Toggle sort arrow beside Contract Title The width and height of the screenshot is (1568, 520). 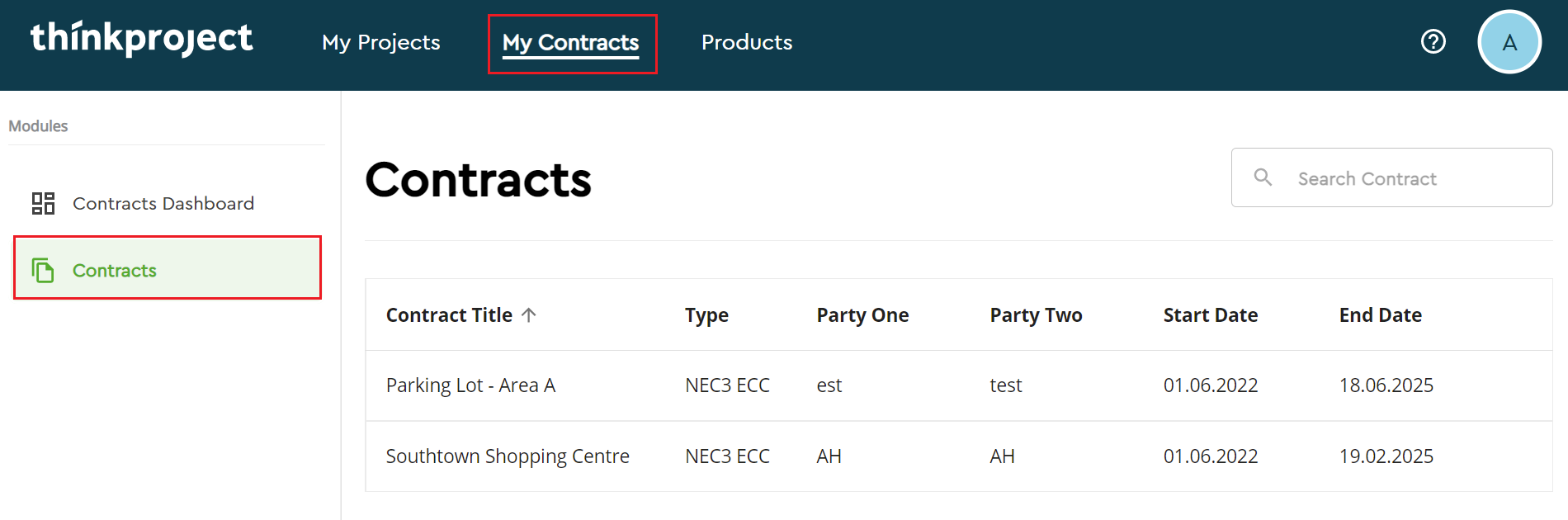[x=529, y=314]
